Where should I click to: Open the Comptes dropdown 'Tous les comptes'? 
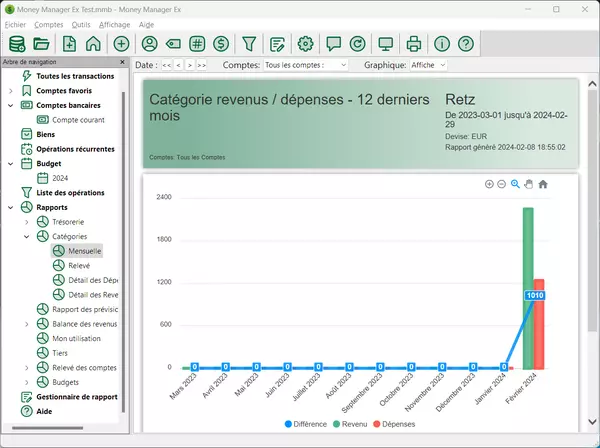[306, 65]
